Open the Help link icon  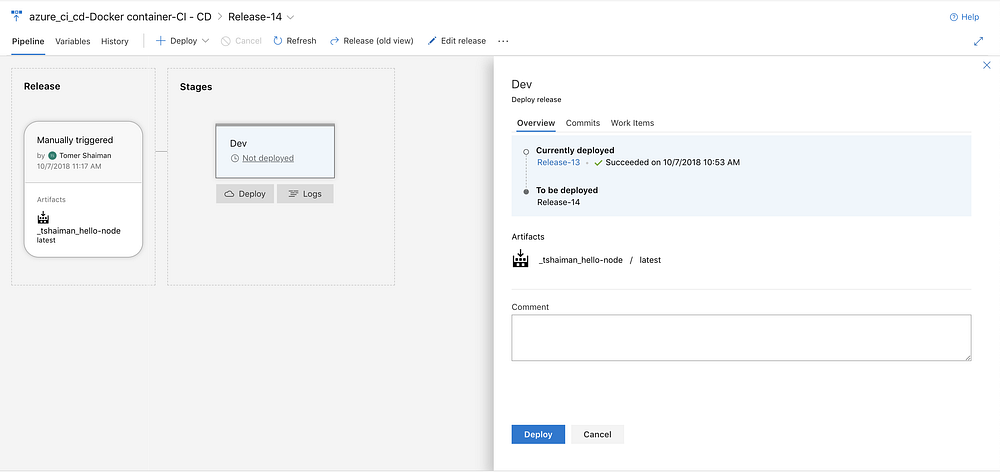pos(954,17)
